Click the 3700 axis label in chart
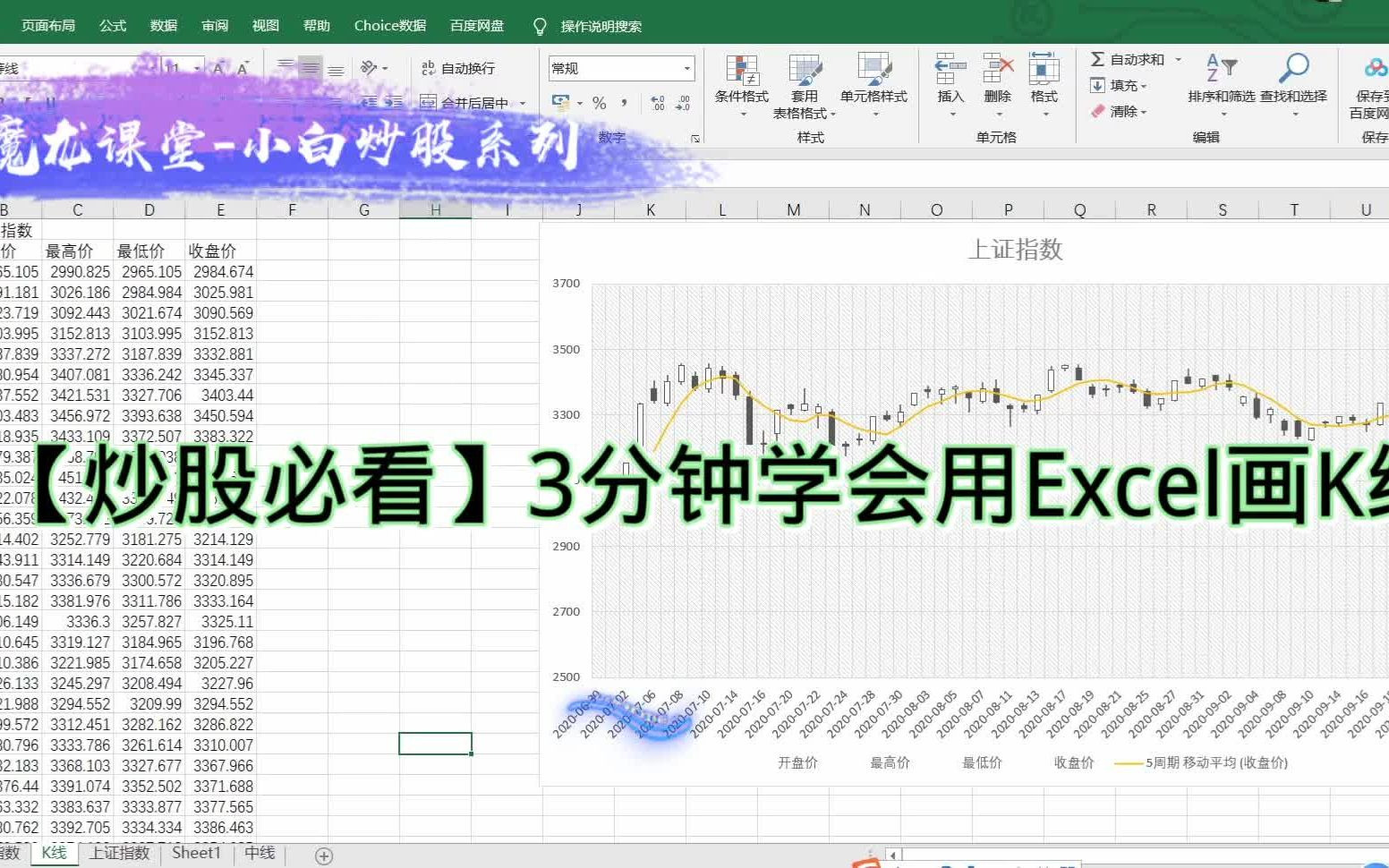The image size is (1389, 868). click(x=566, y=283)
